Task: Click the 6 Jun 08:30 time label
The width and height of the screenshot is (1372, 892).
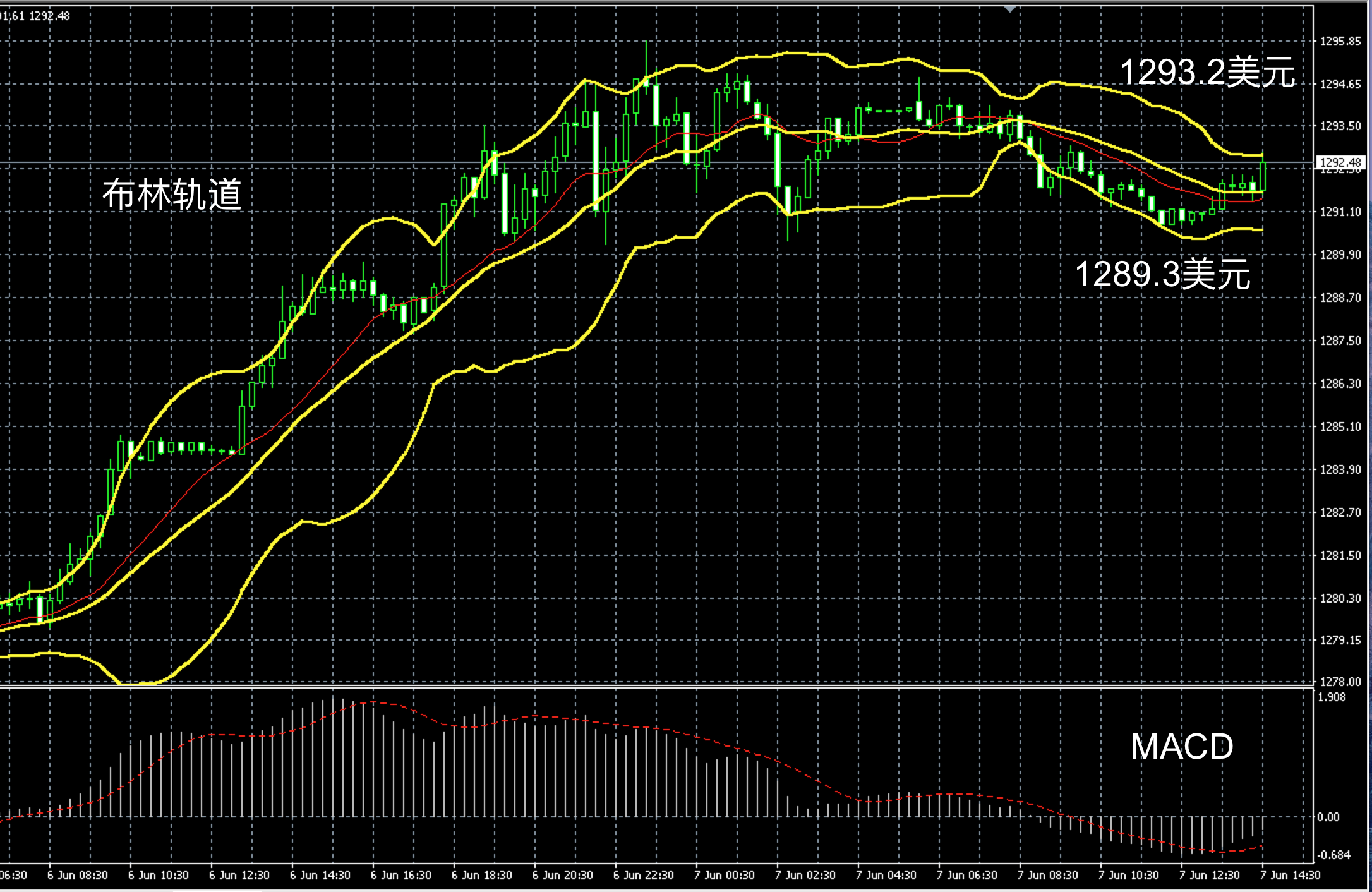Action: pos(77,875)
